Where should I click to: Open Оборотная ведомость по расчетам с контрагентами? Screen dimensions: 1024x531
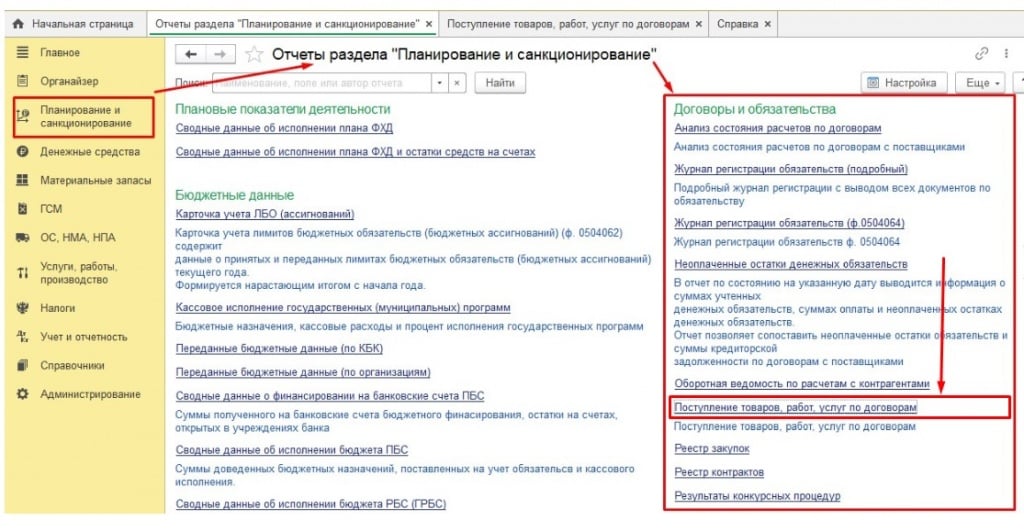coord(801,384)
